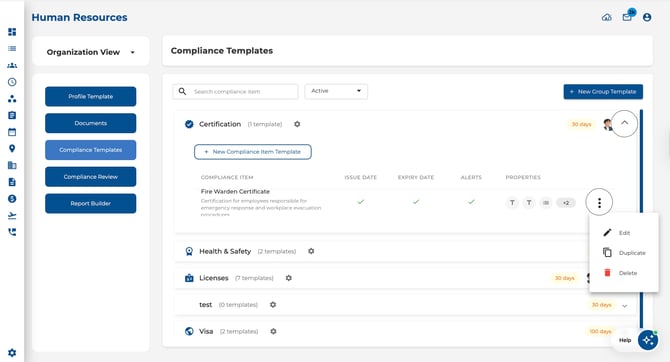The width and height of the screenshot is (670, 362).
Task: Go to Report Builder section
Action: pos(91,203)
